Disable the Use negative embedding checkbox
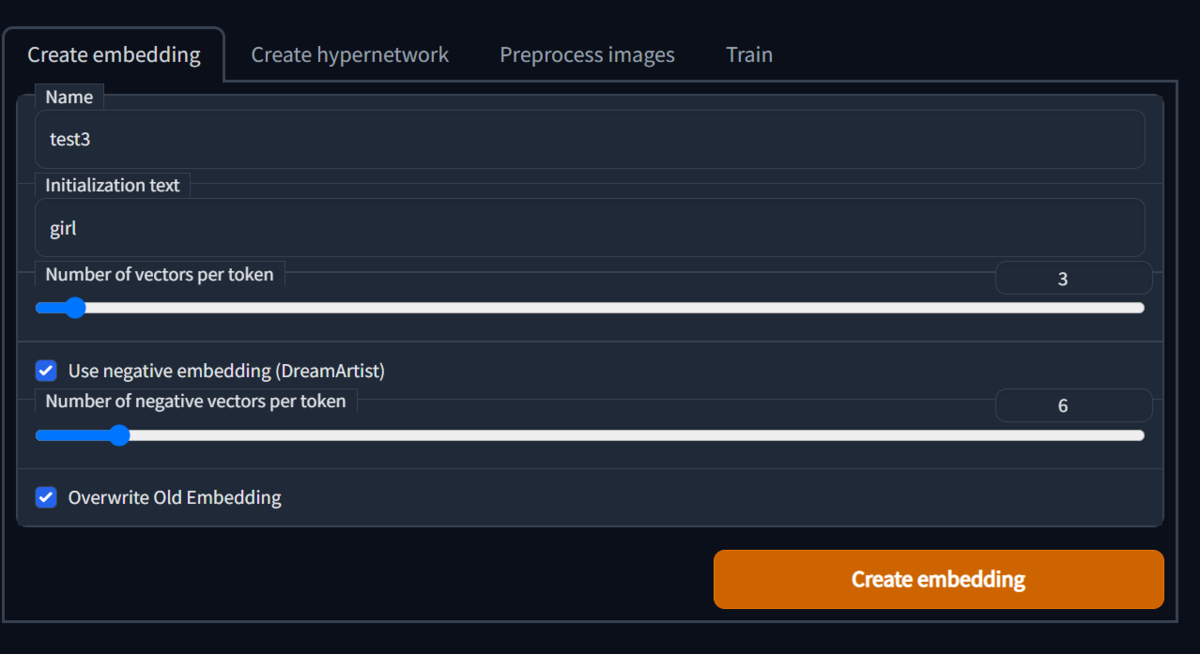The width and height of the screenshot is (1200, 654). click(46, 371)
